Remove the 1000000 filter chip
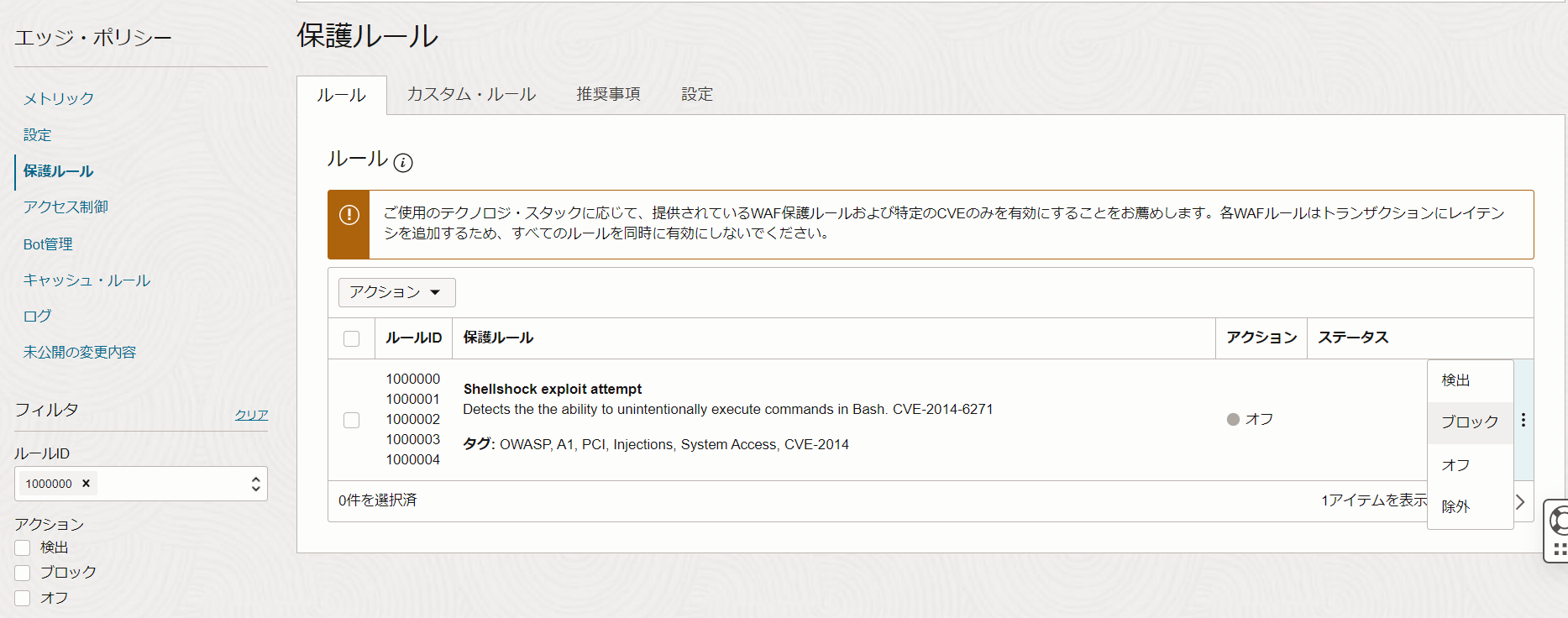 [x=86, y=484]
